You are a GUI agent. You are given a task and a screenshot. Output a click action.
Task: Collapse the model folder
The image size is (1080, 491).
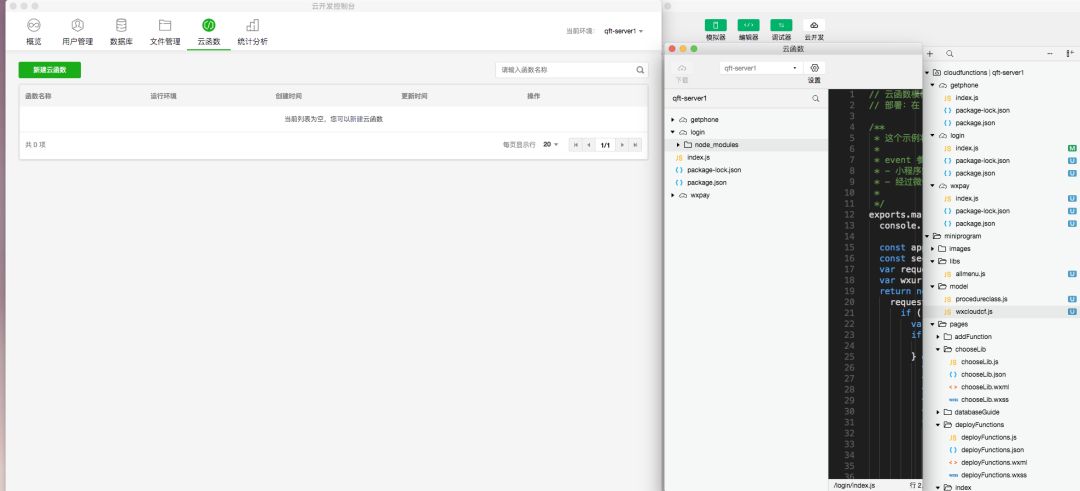click(x=933, y=286)
